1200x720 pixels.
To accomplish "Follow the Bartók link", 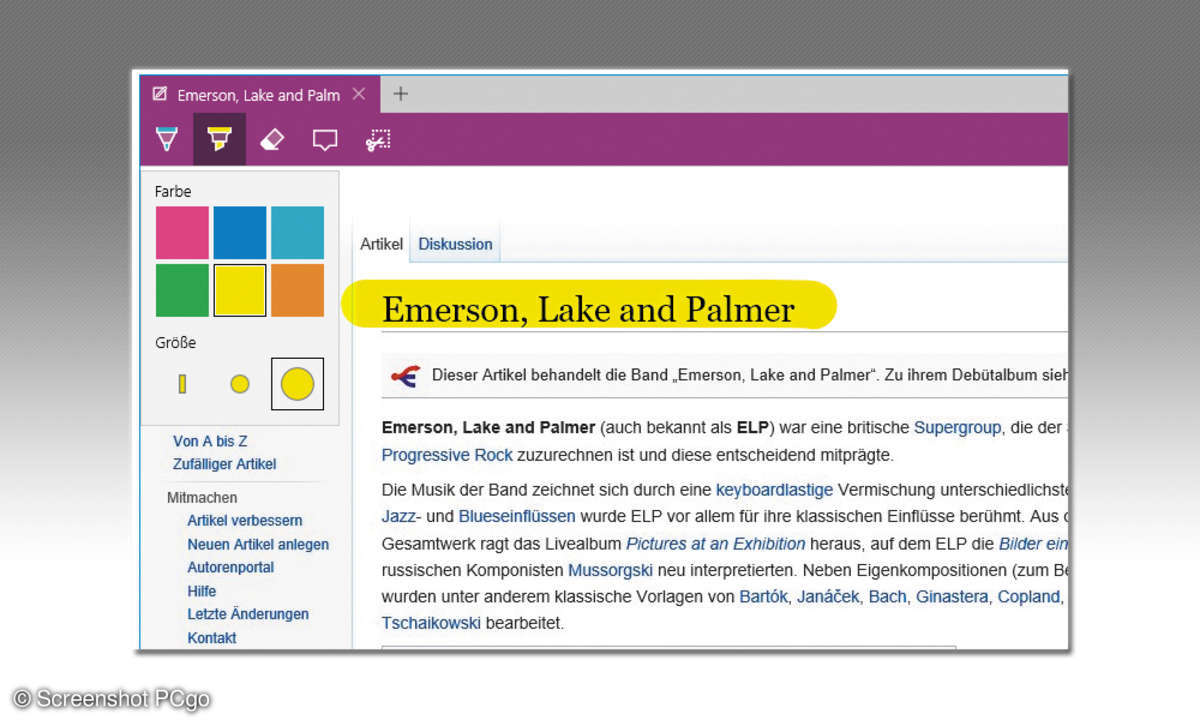I will click(764, 596).
